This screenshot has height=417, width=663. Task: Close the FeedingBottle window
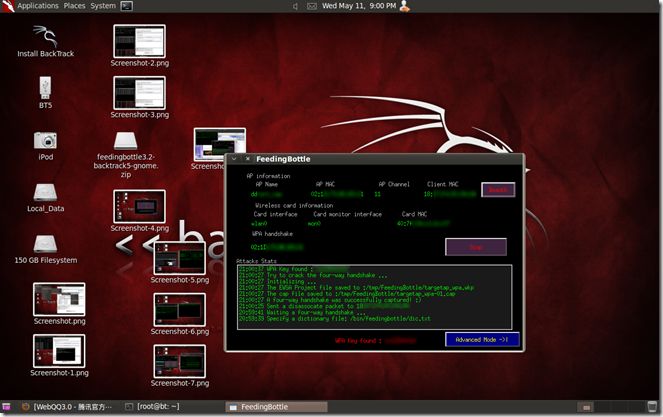tap(247, 159)
